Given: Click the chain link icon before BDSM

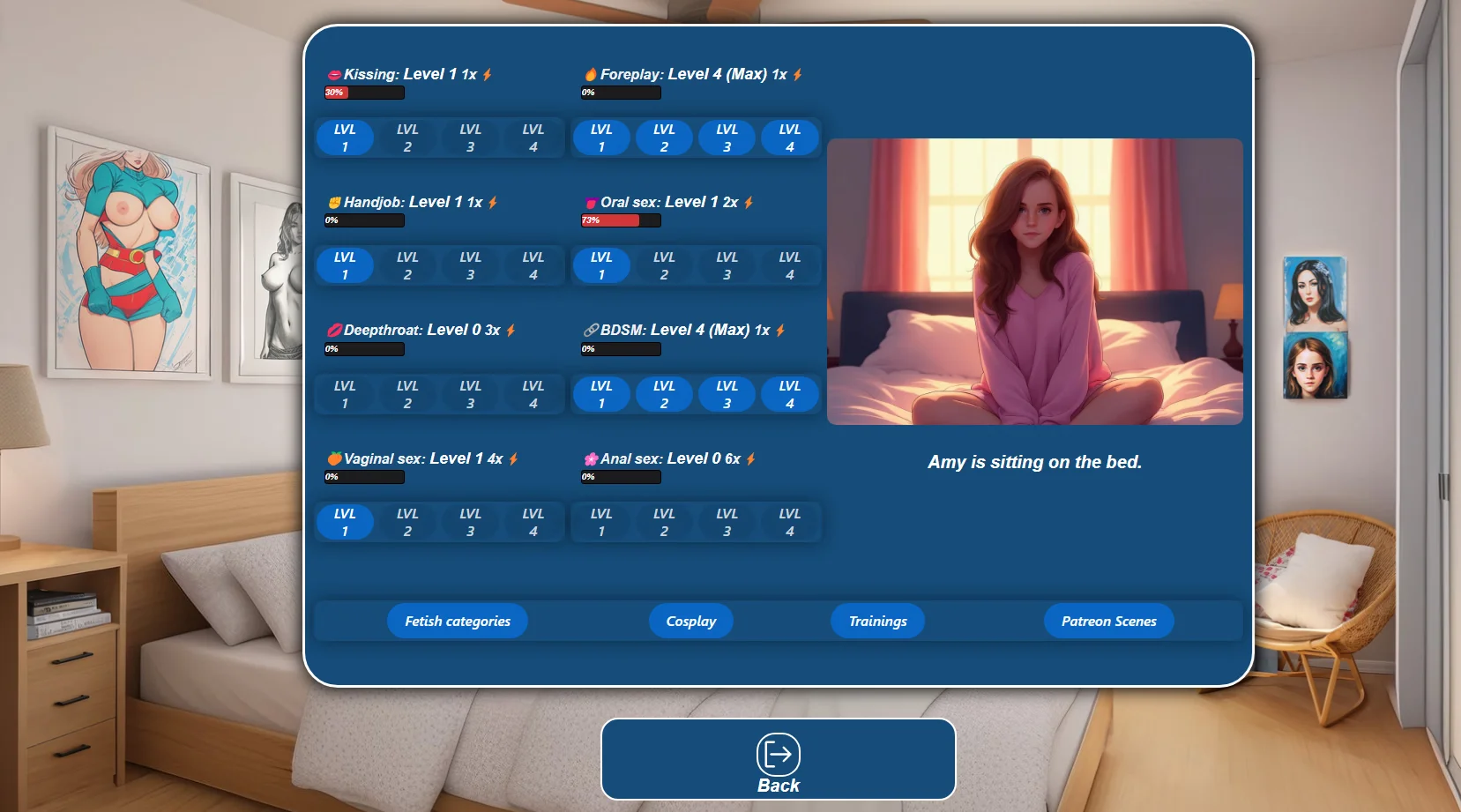Looking at the screenshot, I should [591, 331].
